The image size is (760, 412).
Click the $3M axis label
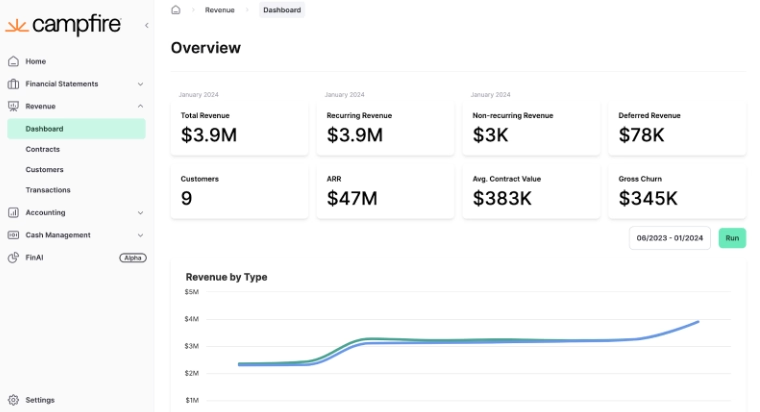pos(191,346)
